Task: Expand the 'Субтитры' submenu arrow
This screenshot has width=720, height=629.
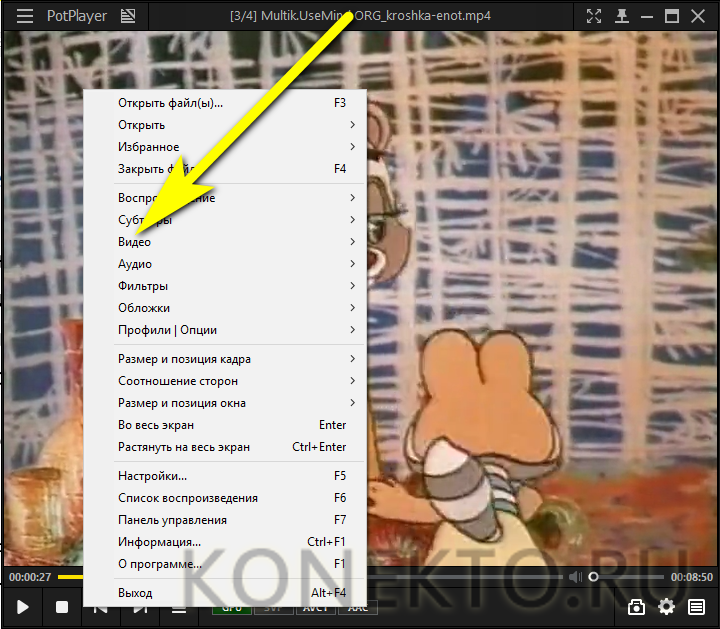Action: pyautogui.click(x=352, y=220)
